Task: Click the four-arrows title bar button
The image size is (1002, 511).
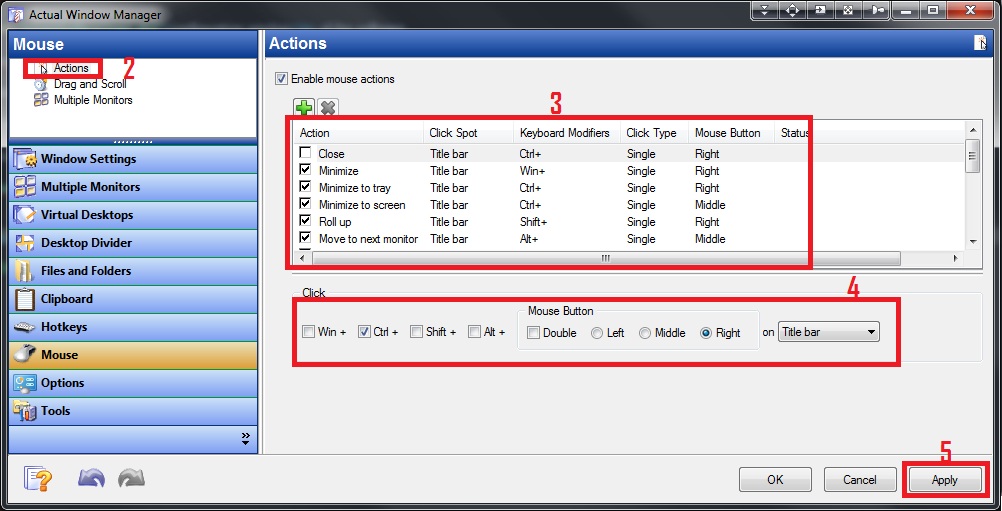Action: 792,10
